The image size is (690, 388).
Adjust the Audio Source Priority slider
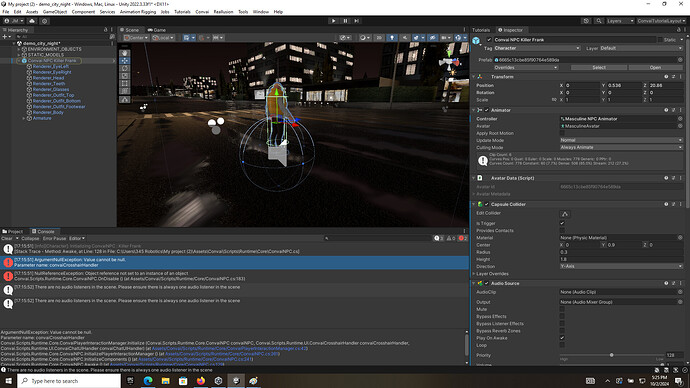click(611, 355)
